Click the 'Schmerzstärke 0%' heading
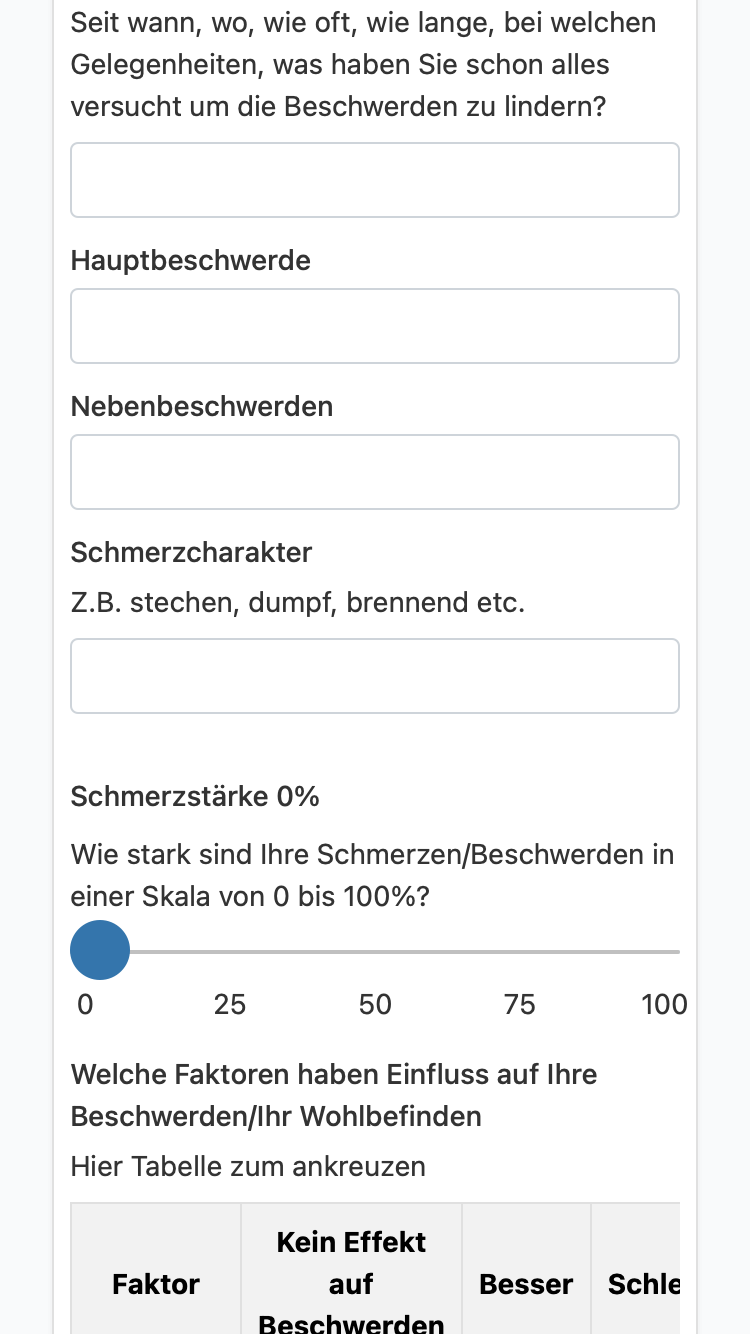750x1334 pixels. (x=195, y=796)
